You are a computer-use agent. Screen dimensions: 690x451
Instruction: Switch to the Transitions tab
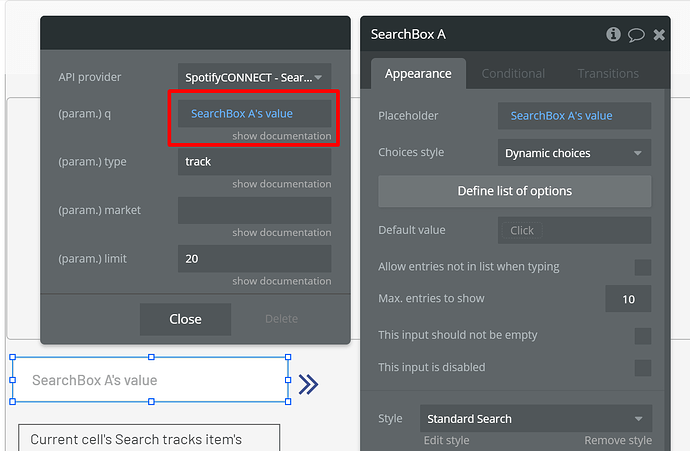(x=608, y=73)
